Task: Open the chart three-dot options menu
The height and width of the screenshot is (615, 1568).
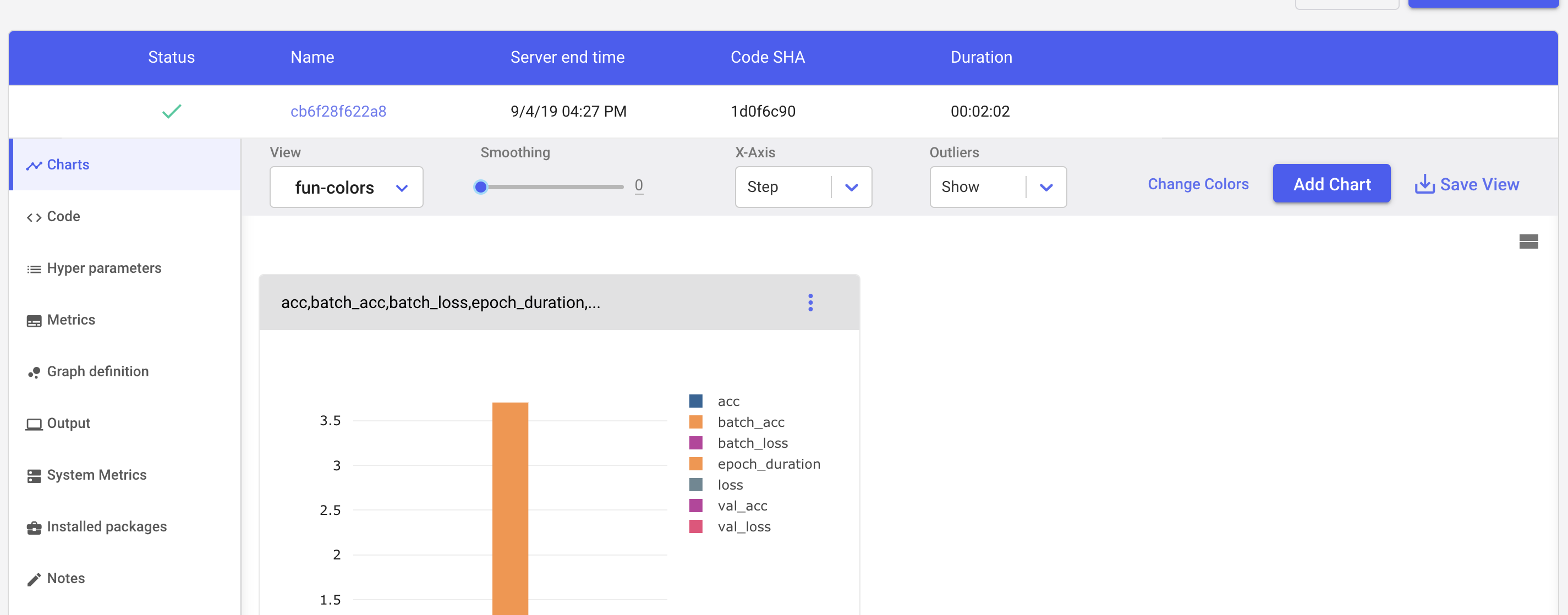Action: 810,303
